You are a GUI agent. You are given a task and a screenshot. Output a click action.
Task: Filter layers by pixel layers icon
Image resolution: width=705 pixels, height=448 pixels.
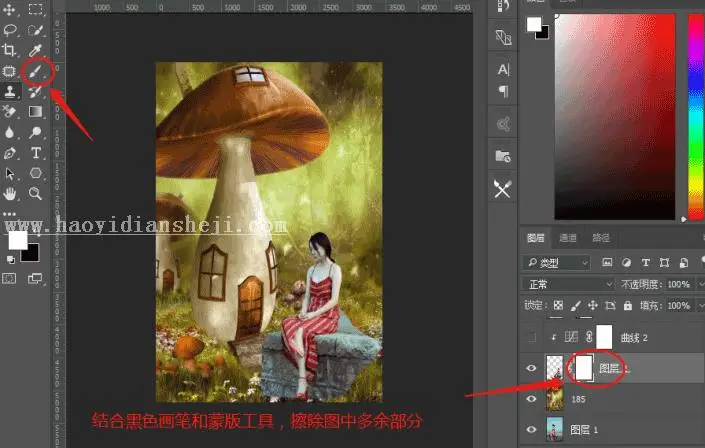[x=607, y=262]
